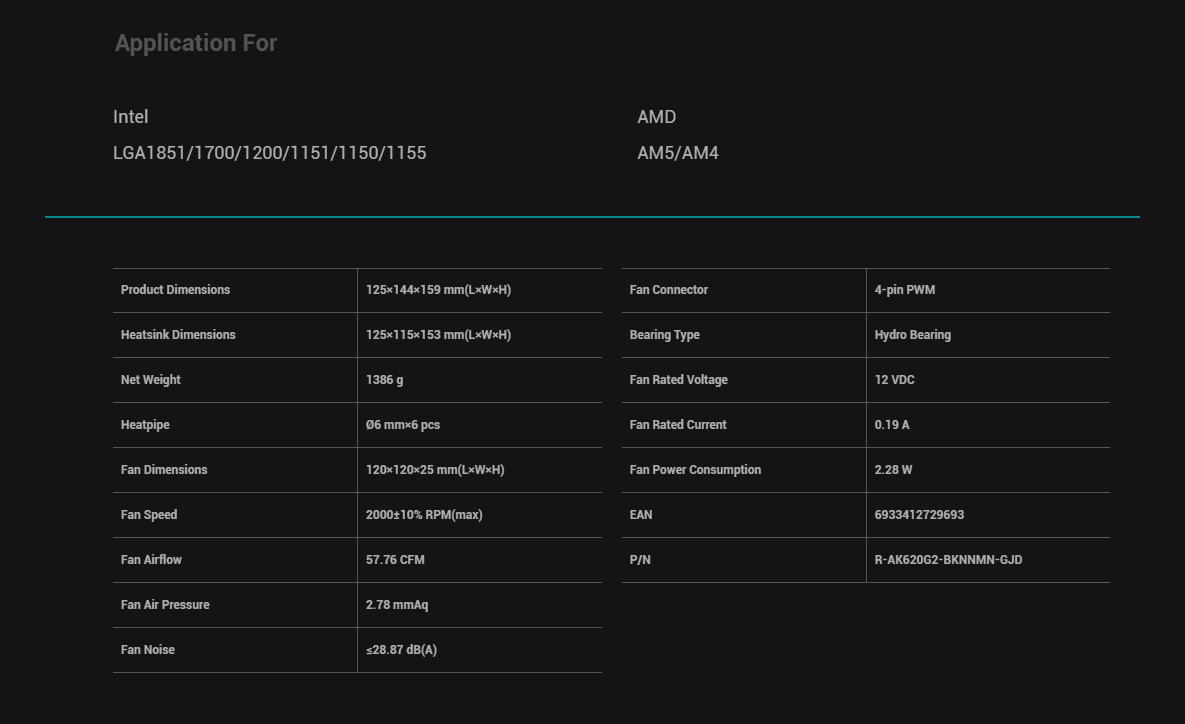Screen dimensions: 1185x724
Task: Click the 'Fan Dimensions' label
Action: (x=164, y=469)
